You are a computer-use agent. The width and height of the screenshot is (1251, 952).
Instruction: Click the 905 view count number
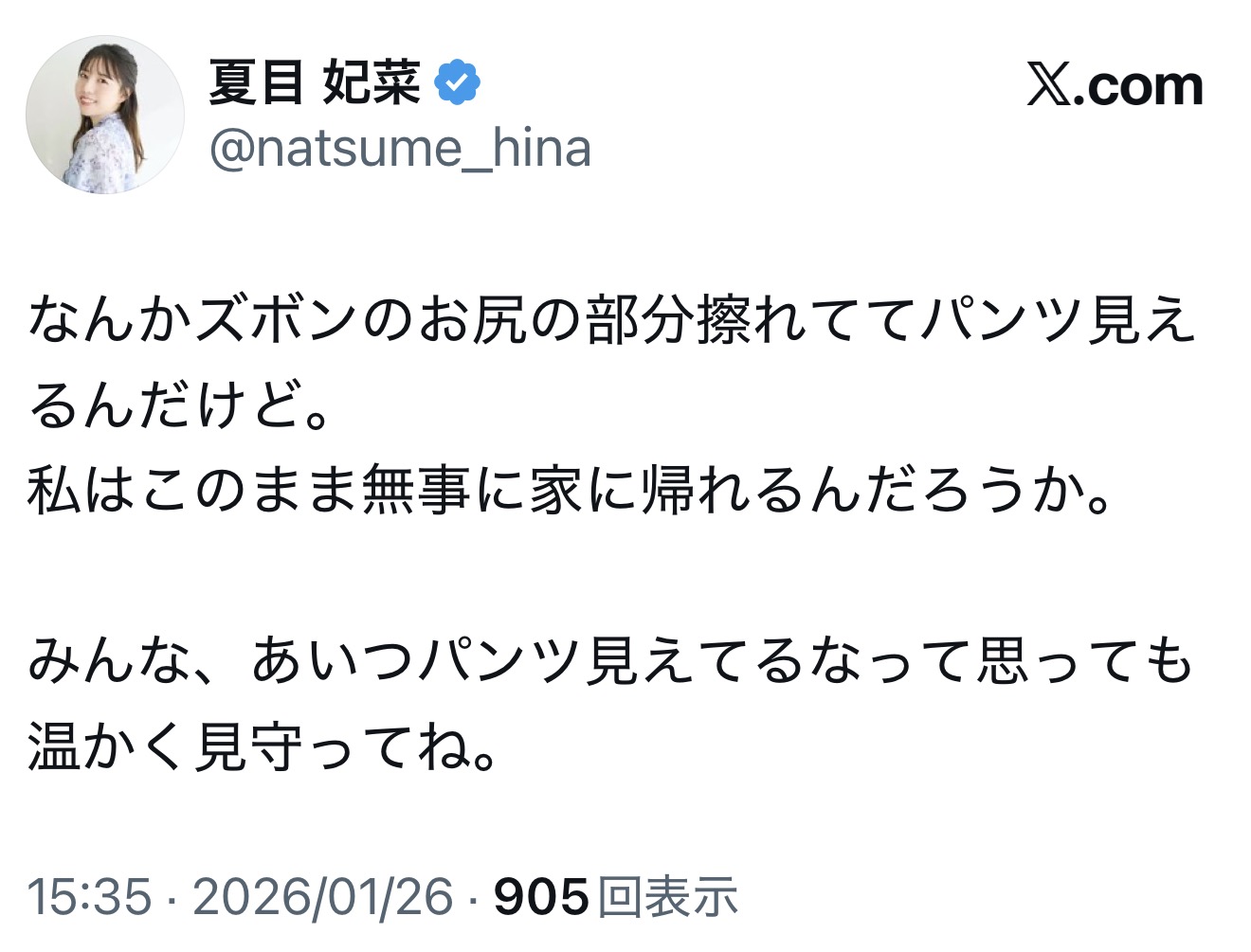[x=541, y=896]
